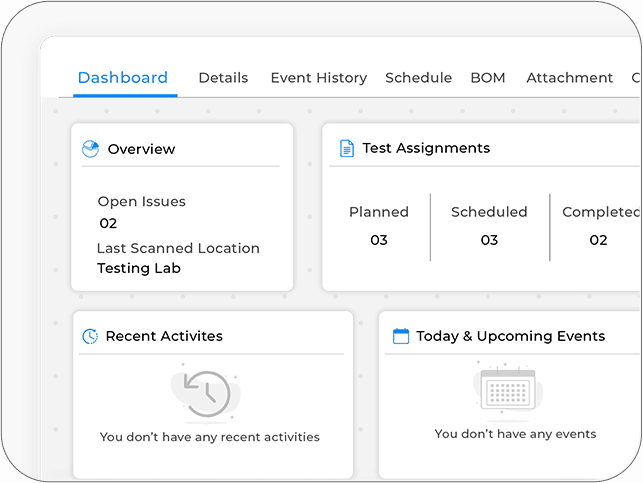The height and width of the screenshot is (483, 643).
Task: Click the Planned assignments count
Action: (379, 240)
